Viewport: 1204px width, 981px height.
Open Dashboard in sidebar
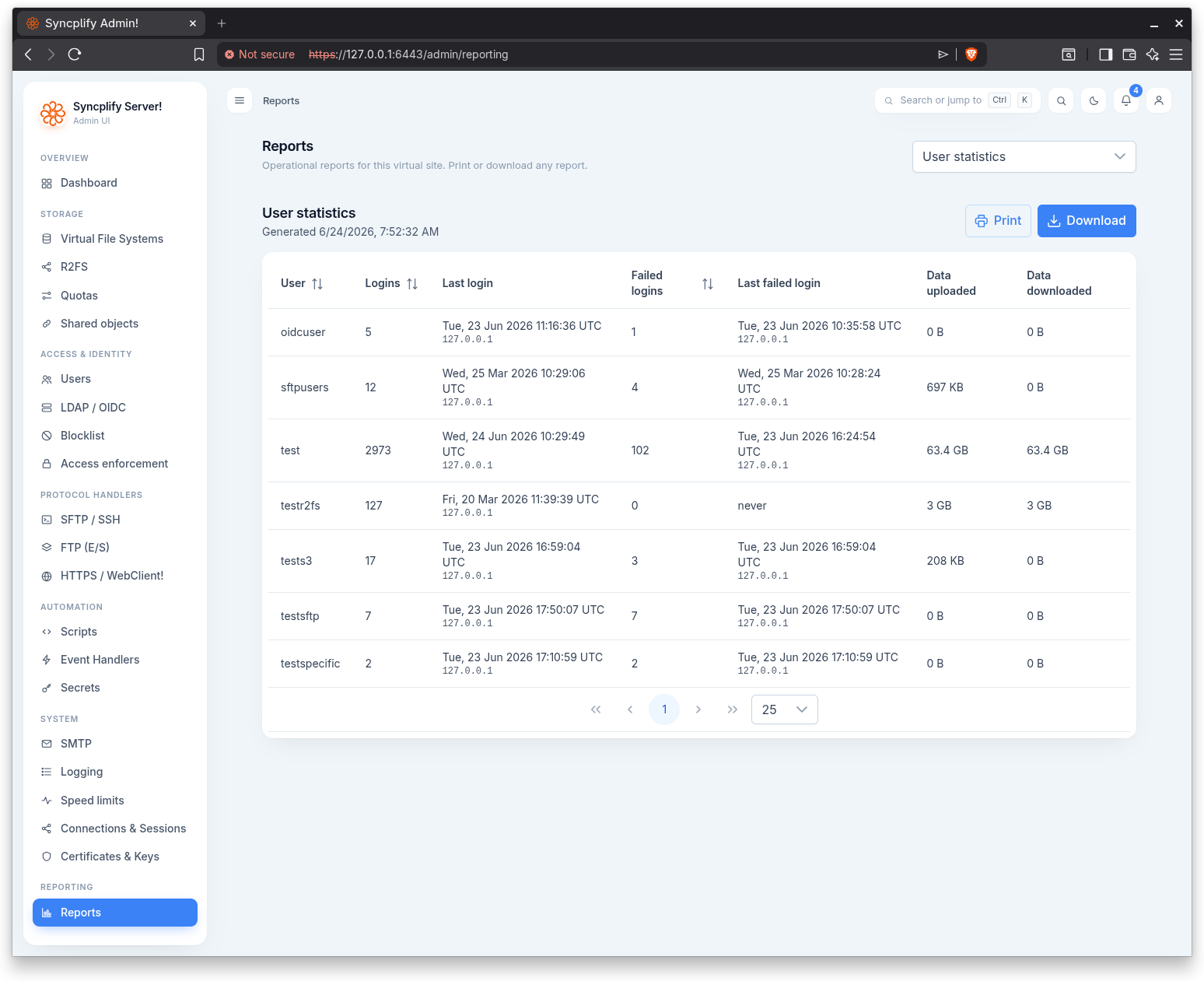[x=115, y=183]
